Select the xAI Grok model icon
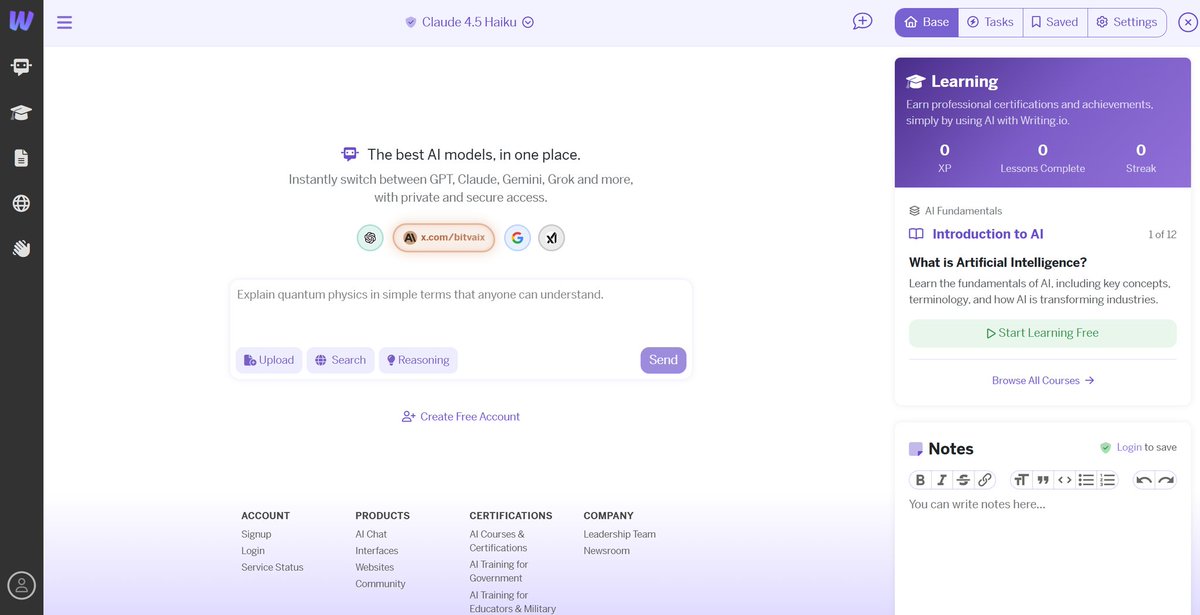This screenshot has height=615, width=1200. click(551, 238)
